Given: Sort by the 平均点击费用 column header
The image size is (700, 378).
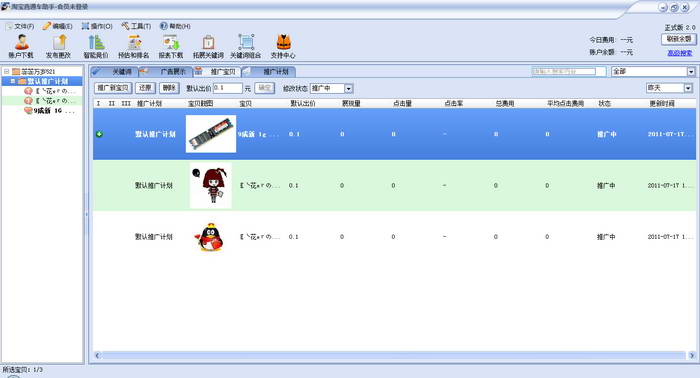Looking at the screenshot, I should click(566, 104).
